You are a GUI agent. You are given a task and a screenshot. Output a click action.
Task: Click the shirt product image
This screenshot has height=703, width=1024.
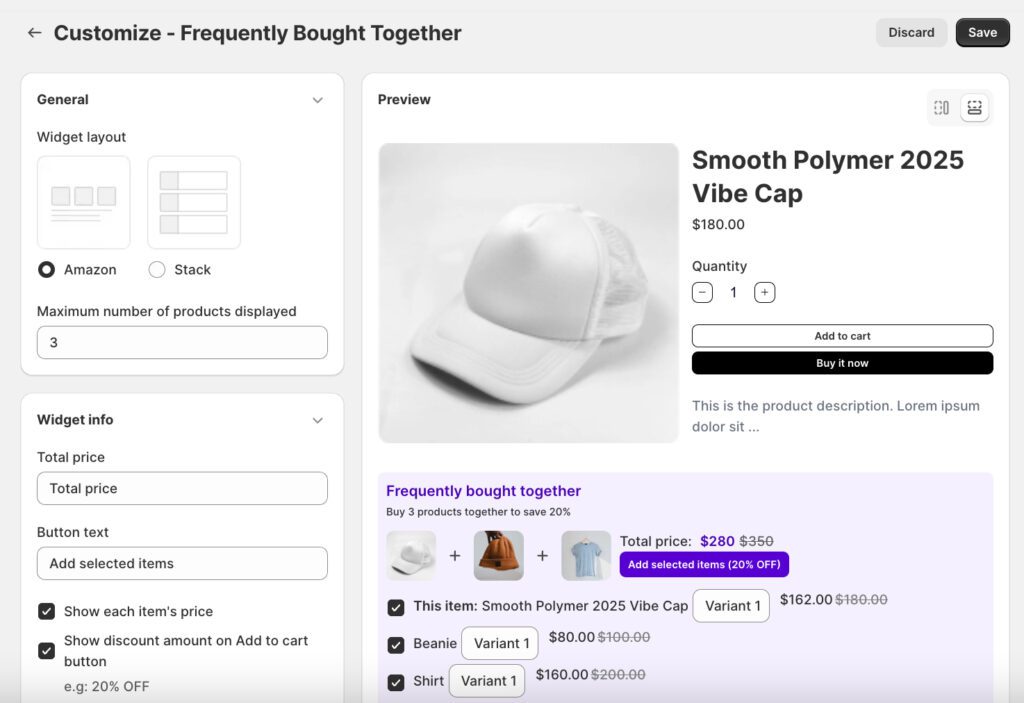click(x=586, y=556)
